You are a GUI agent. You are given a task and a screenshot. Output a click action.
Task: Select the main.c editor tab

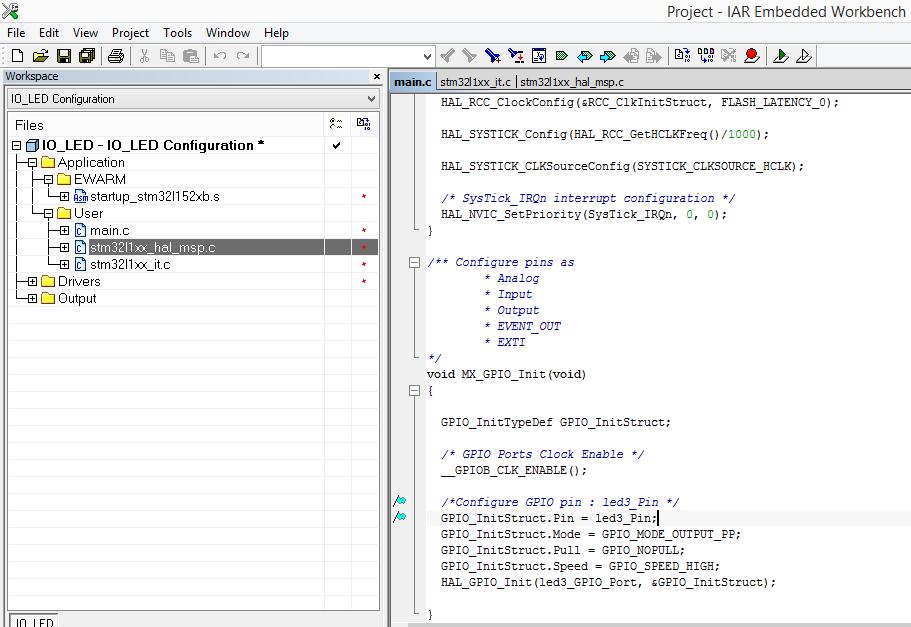(x=413, y=82)
